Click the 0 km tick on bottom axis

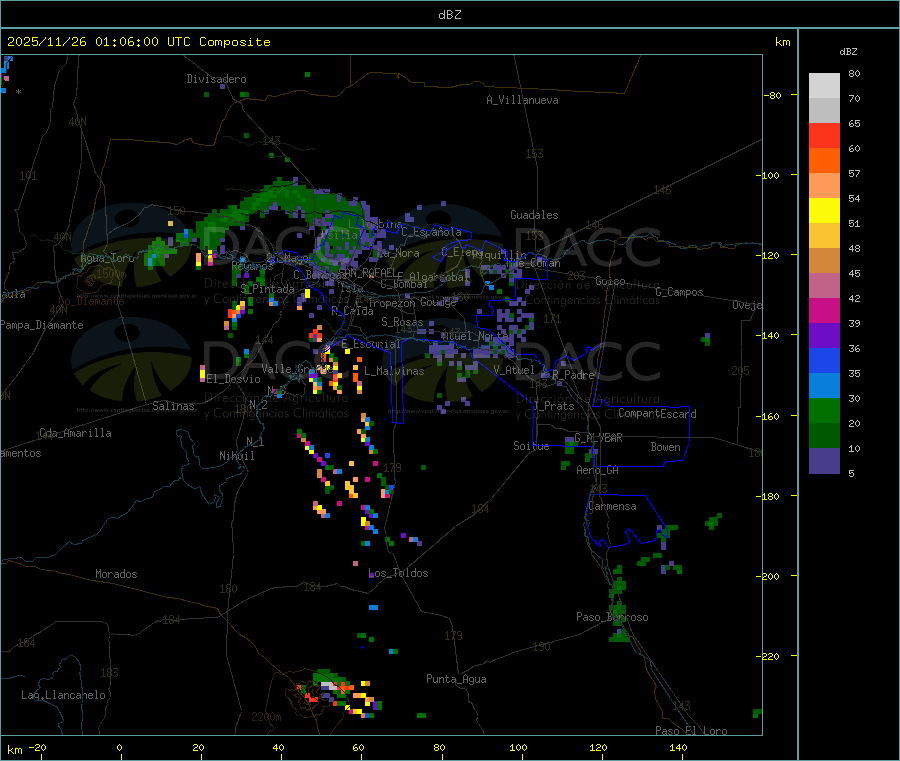(x=119, y=747)
